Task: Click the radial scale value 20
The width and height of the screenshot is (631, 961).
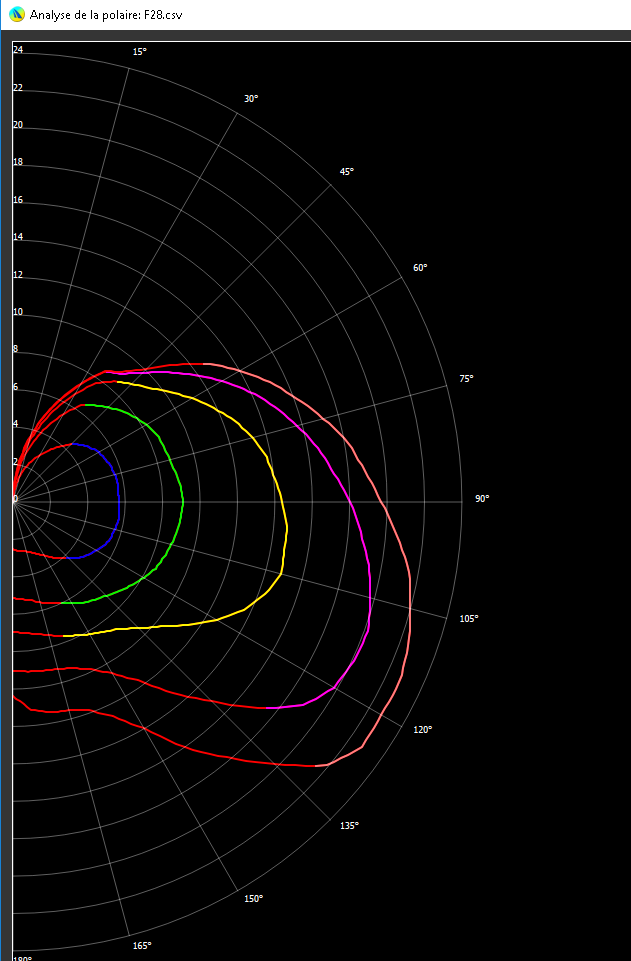Action: (x=18, y=125)
